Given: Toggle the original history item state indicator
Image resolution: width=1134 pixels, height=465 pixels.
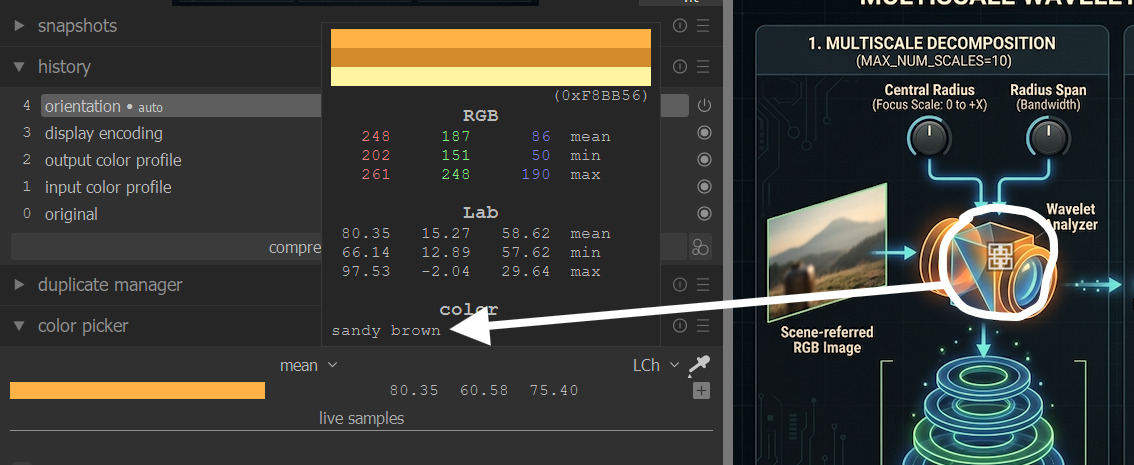Looking at the screenshot, I should point(704,214).
